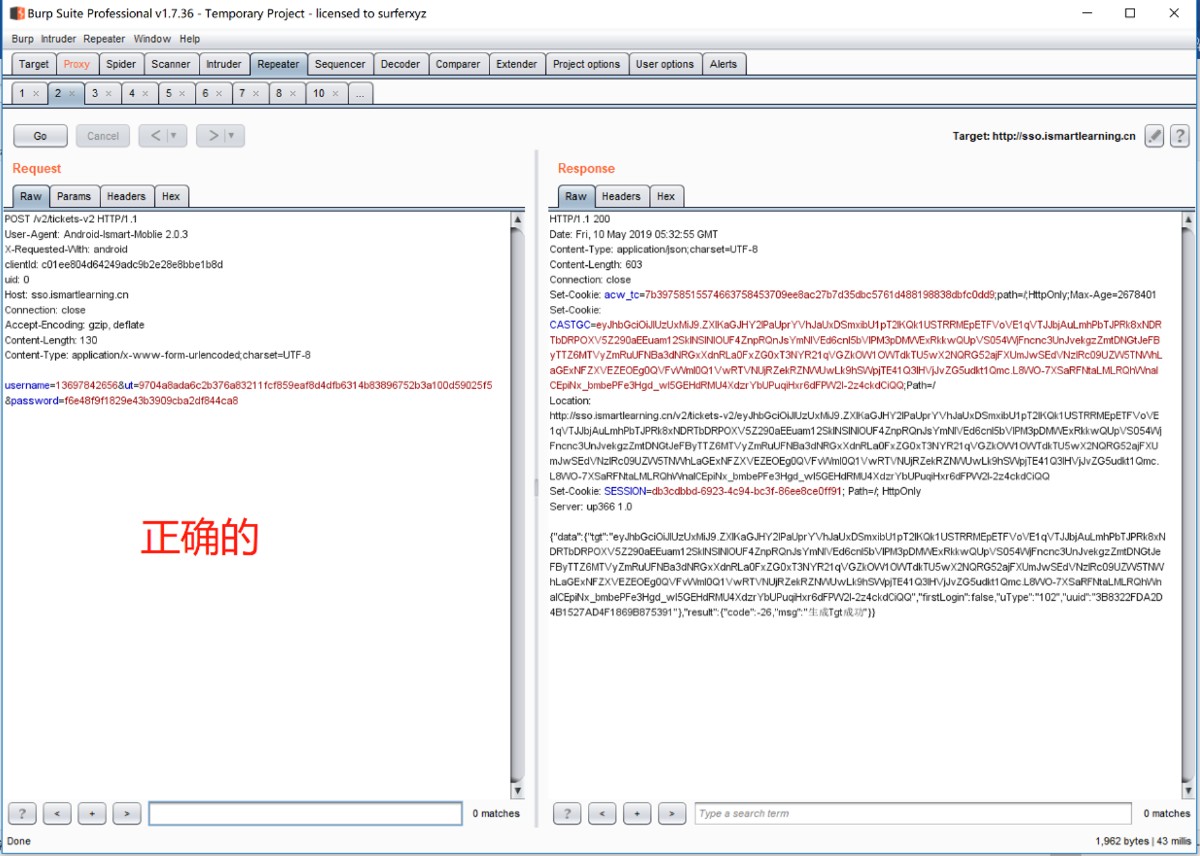Open Repeater help question mark icon
Viewport: 1200px width, 856px height.
coord(1179,136)
